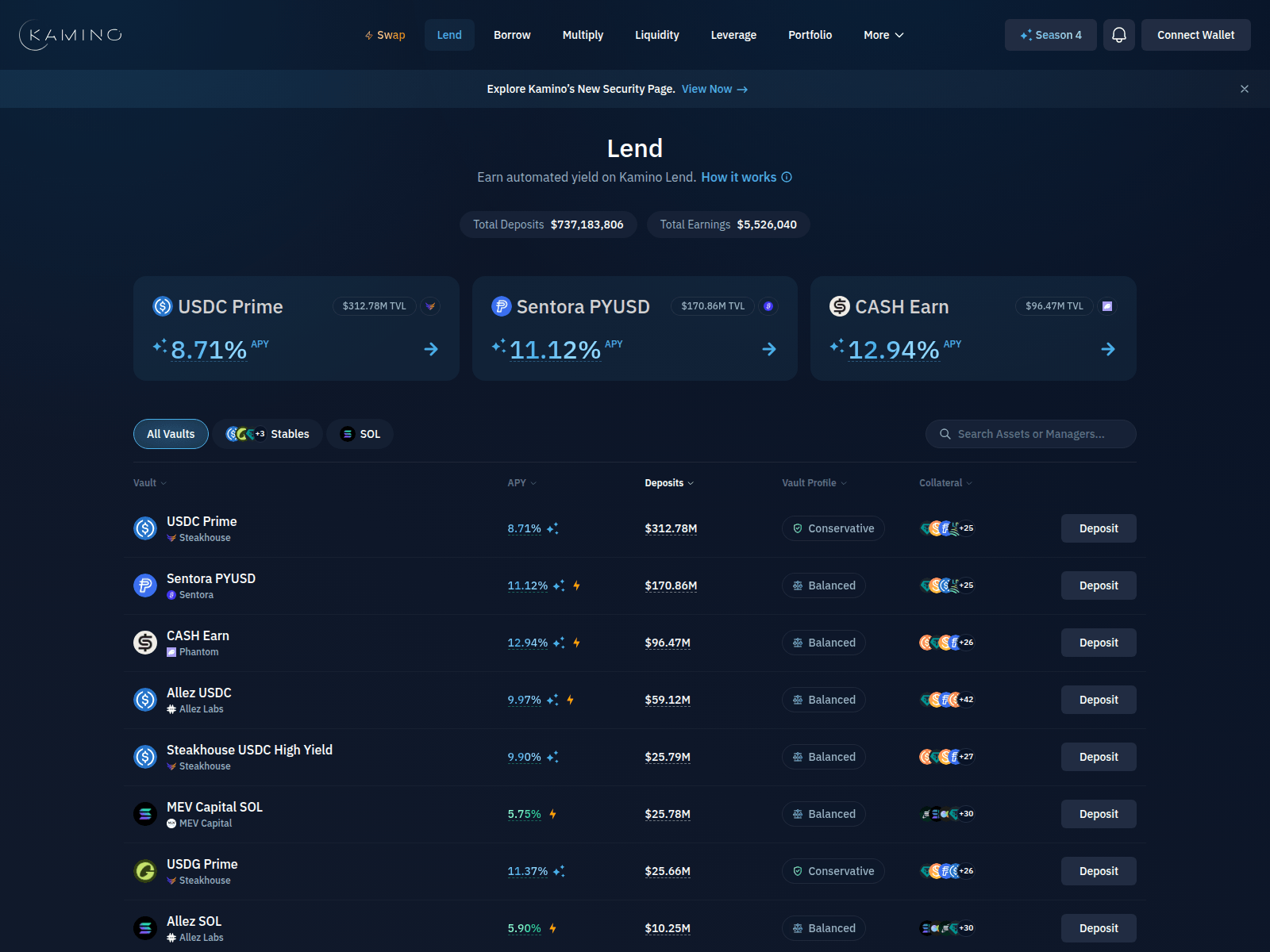This screenshot has width=1270, height=952.
Task: Open the Lend tab
Action: pos(449,35)
